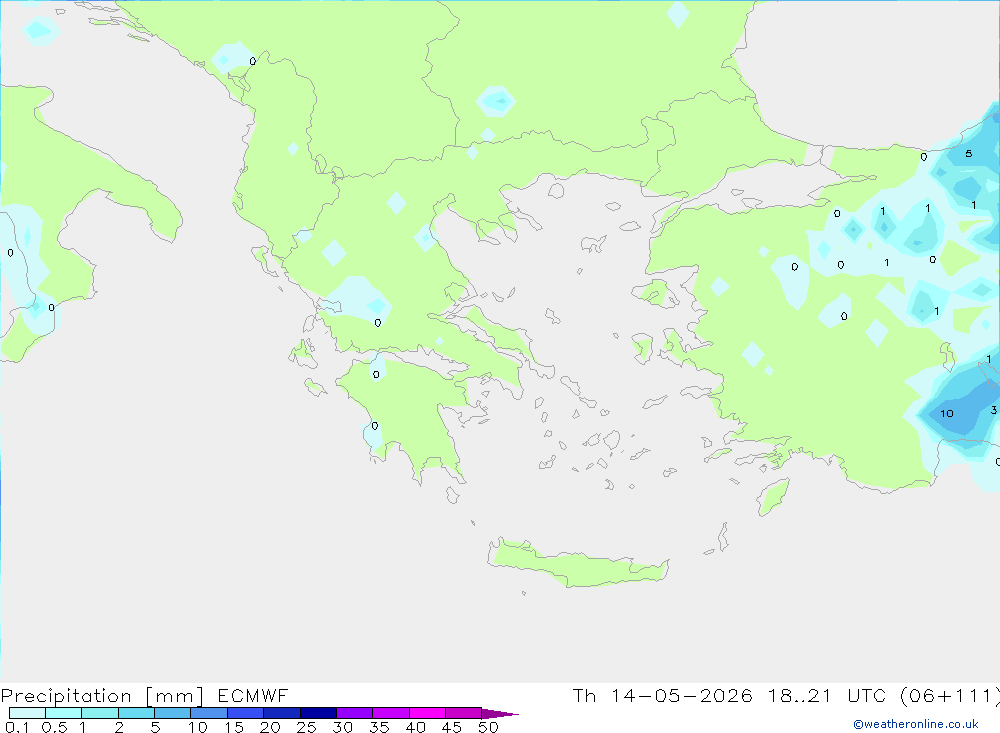Click the over-50 legend arrow tip

pos(500,714)
